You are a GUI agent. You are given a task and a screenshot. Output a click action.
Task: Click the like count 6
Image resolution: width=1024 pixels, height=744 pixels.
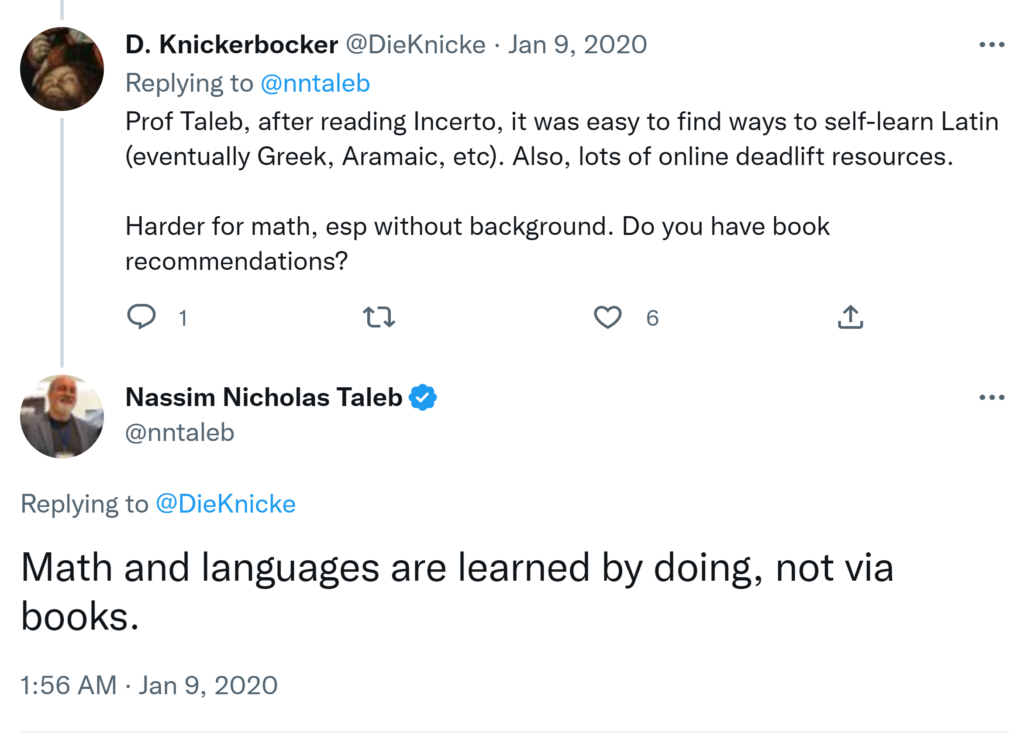point(652,318)
